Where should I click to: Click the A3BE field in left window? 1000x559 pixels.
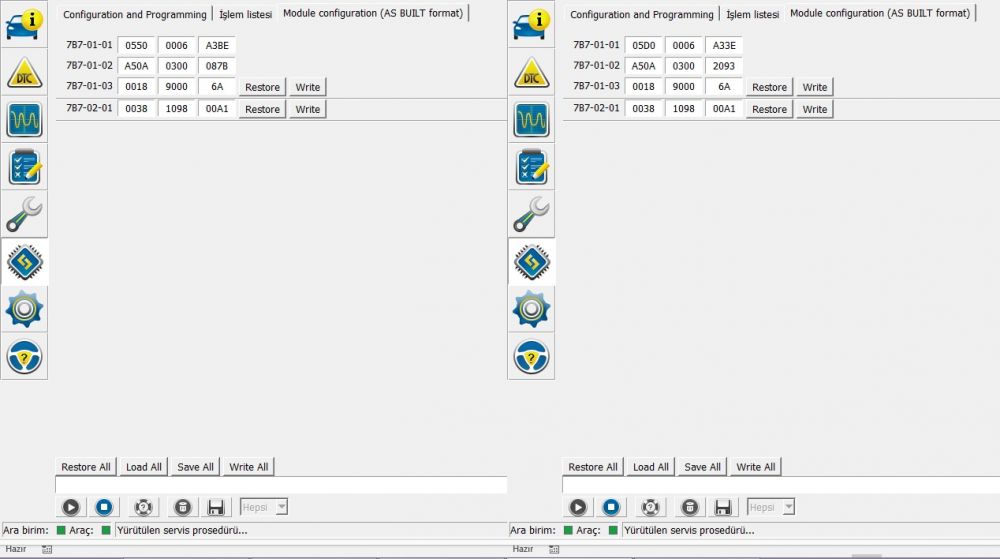pyautogui.click(x=217, y=45)
